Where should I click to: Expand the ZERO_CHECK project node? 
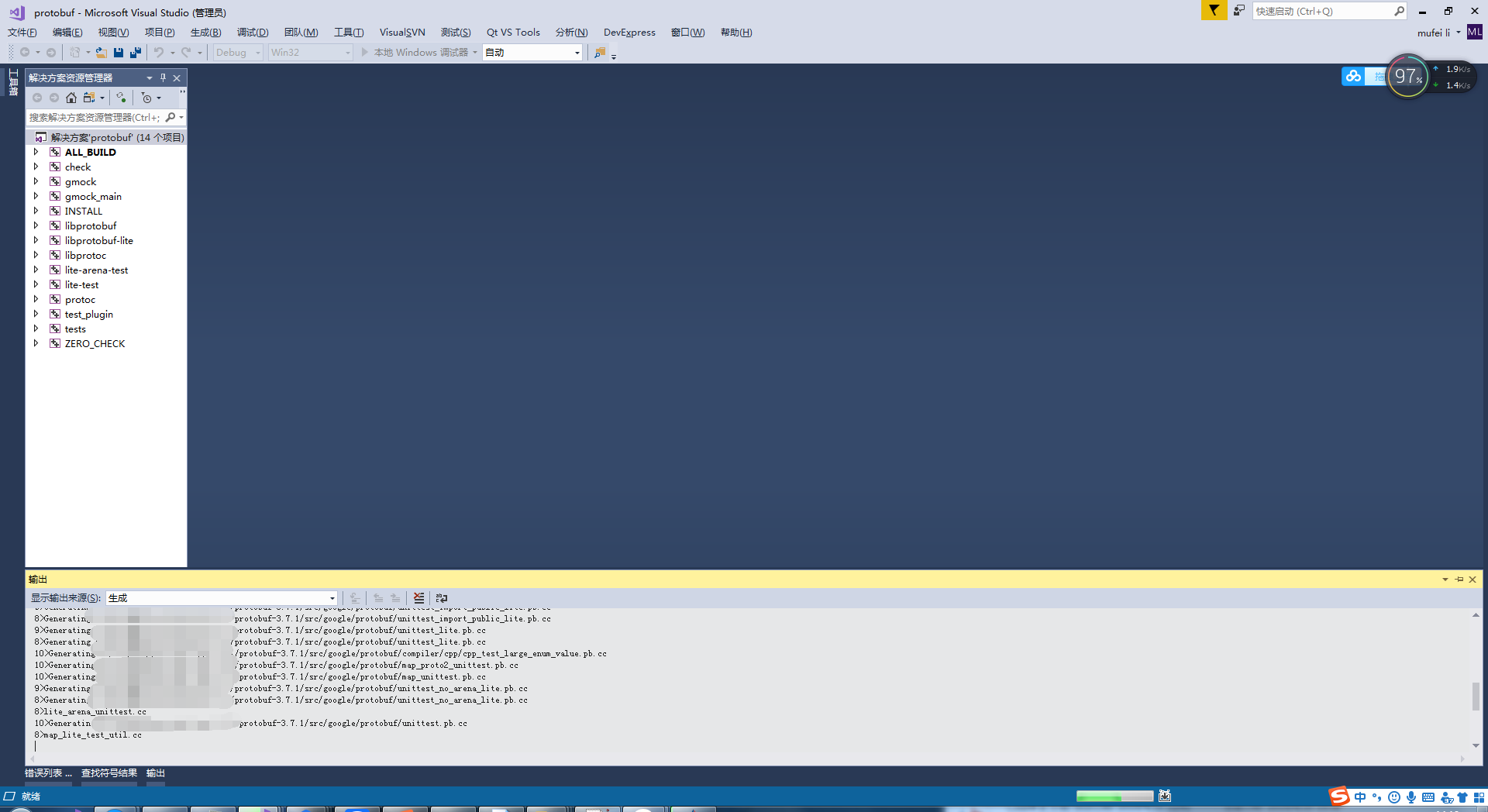click(36, 343)
